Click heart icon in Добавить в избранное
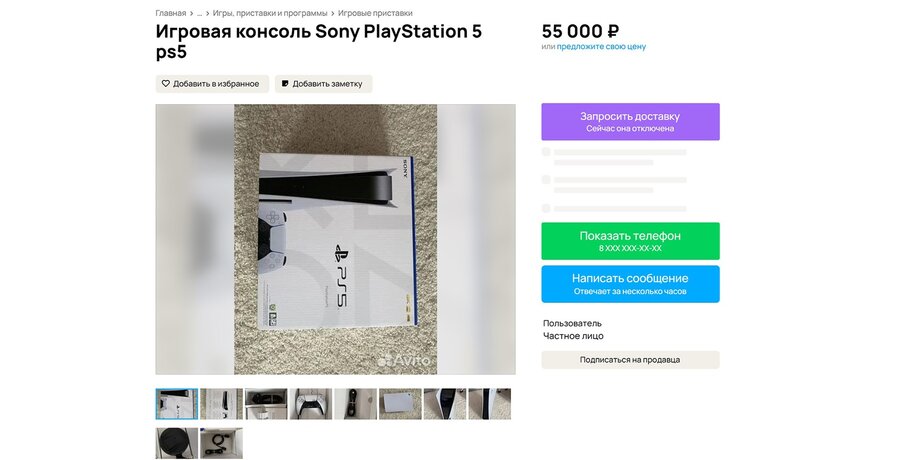The width and height of the screenshot is (920, 460). coord(165,84)
